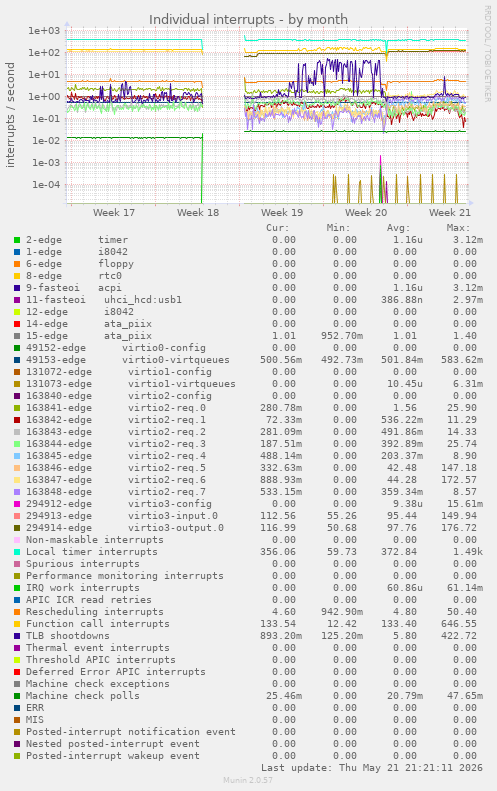Click the Machine check polls legend entry
497x791 pixels.
click(x=83, y=696)
